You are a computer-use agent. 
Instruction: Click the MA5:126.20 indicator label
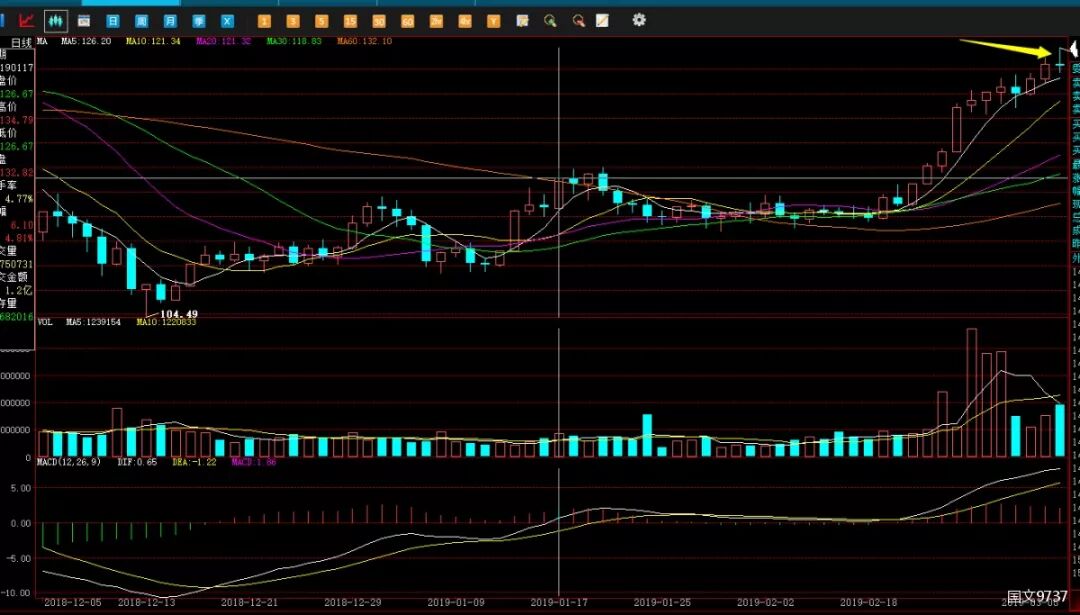(86, 41)
